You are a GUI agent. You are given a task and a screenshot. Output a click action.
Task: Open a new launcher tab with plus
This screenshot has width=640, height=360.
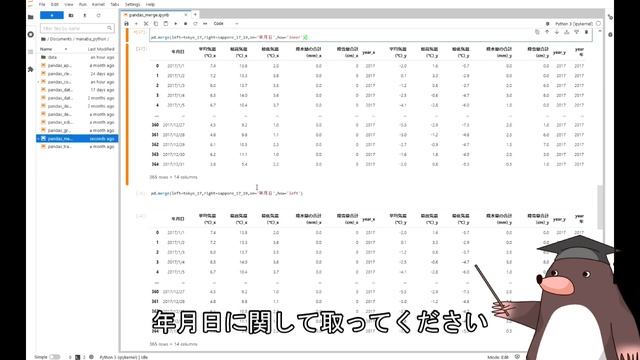click(195, 15)
